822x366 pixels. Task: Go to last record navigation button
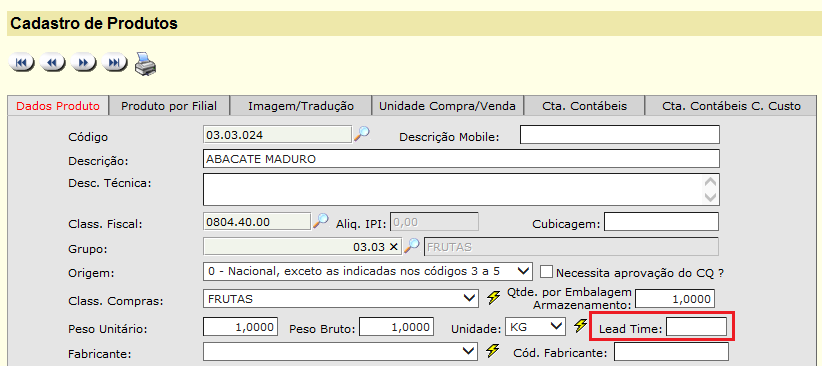pos(115,63)
